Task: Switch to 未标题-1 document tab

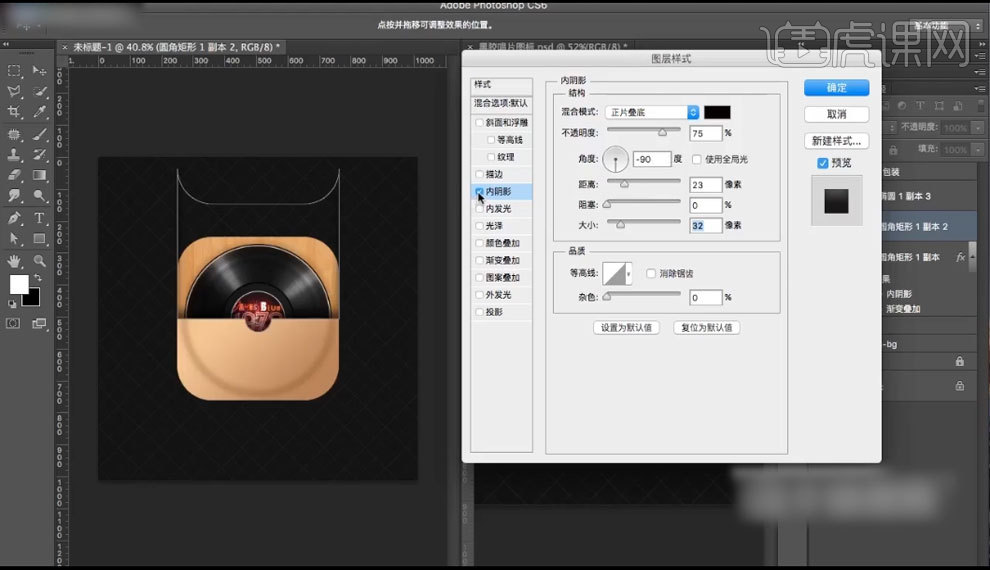Action: coord(176,47)
